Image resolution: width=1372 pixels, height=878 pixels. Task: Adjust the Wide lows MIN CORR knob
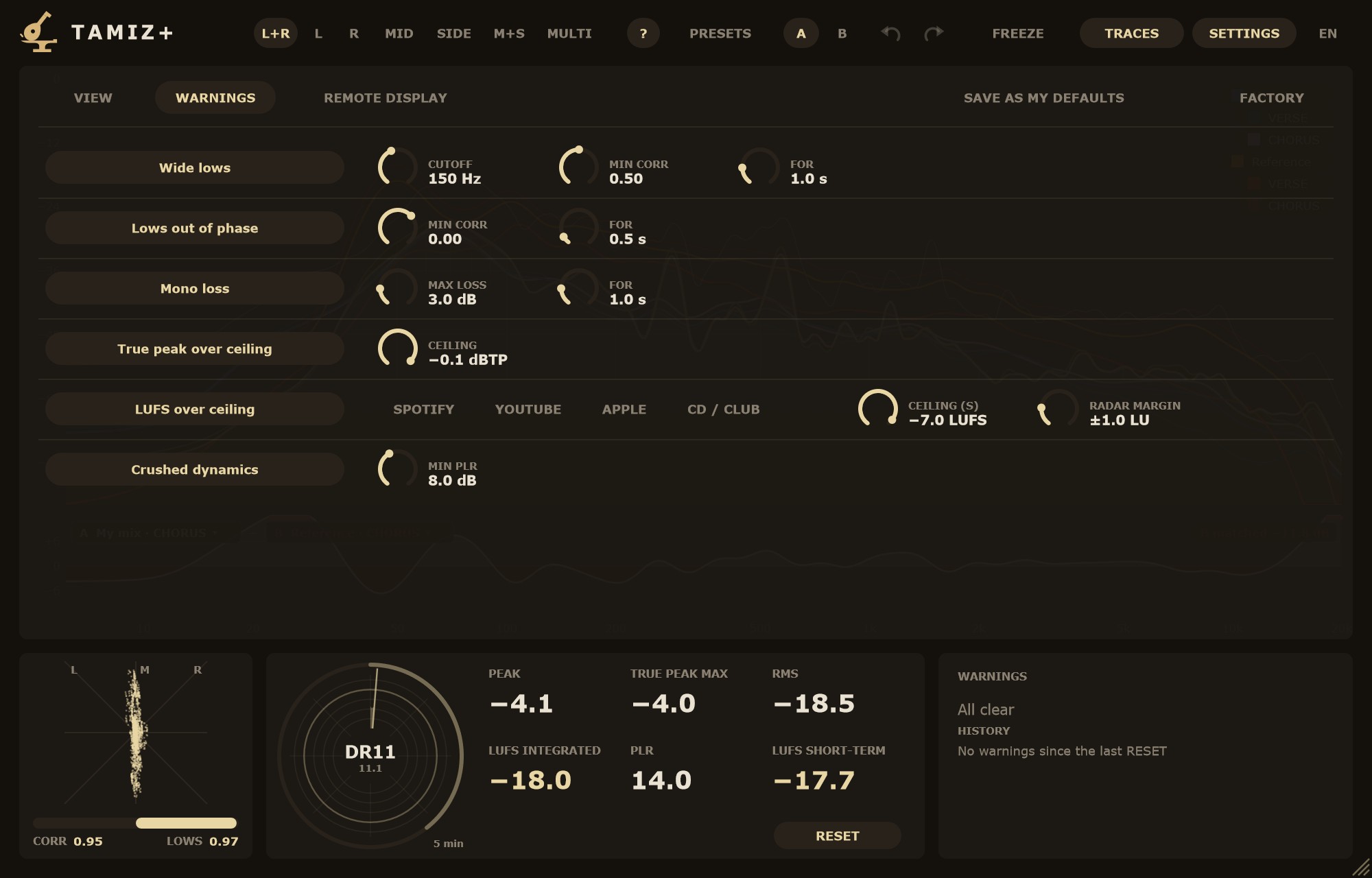point(578,167)
